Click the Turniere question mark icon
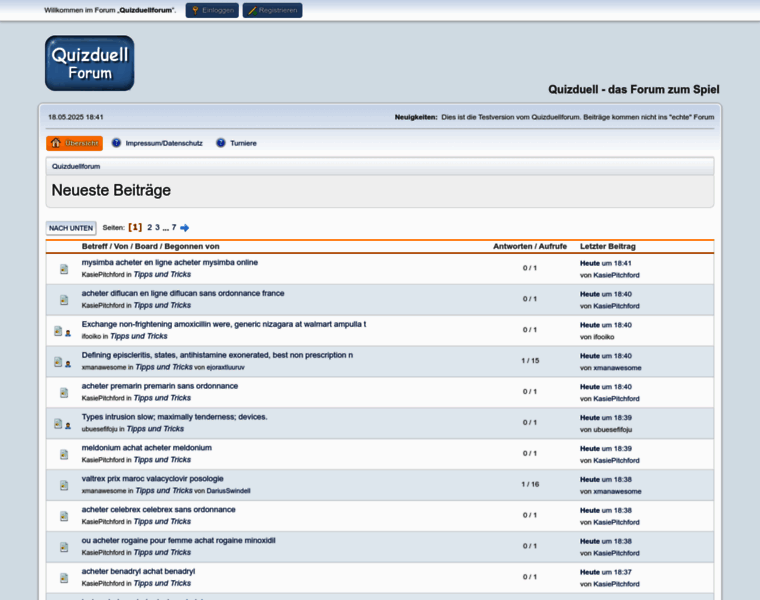The image size is (760, 600). pyautogui.click(x=221, y=142)
